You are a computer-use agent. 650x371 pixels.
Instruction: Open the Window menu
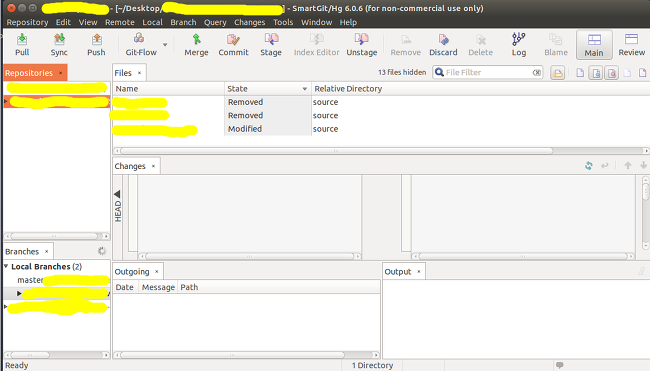click(x=316, y=22)
